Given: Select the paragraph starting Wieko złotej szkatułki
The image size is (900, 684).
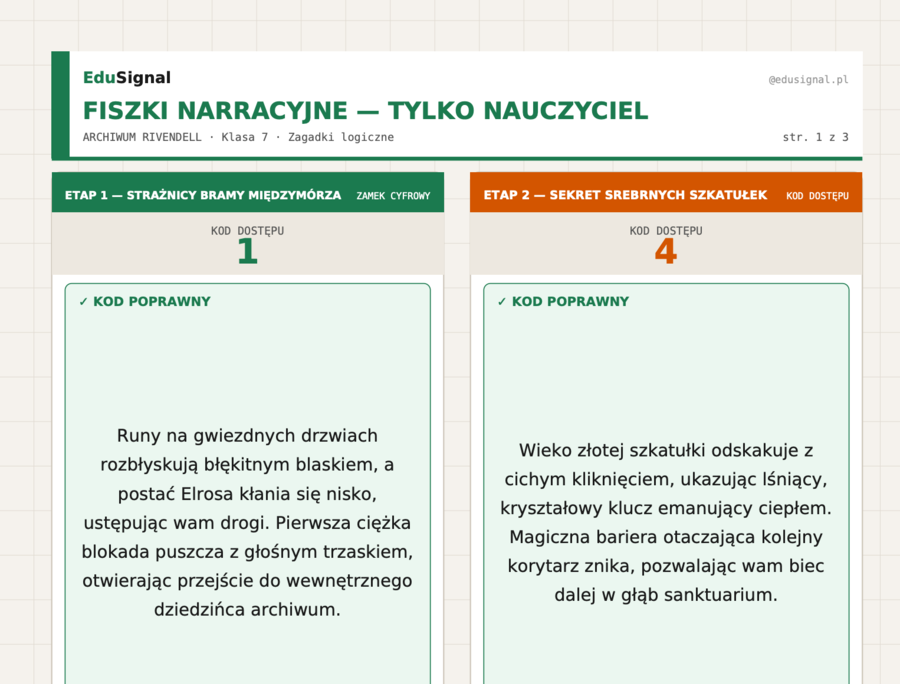Looking at the screenshot, I should pyautogui.click(x=666, y=522).
